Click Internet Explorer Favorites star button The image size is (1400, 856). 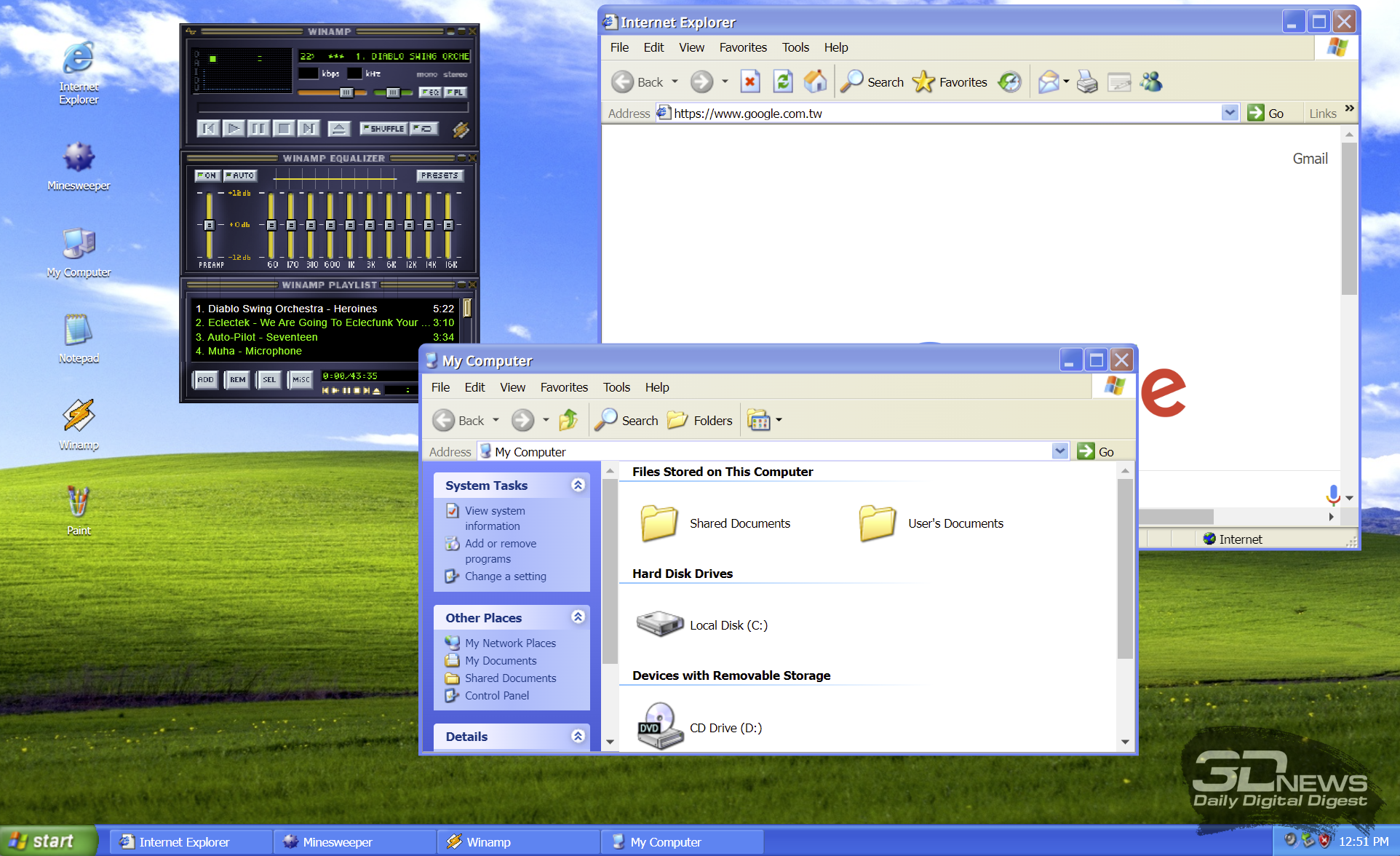[950, 82]
